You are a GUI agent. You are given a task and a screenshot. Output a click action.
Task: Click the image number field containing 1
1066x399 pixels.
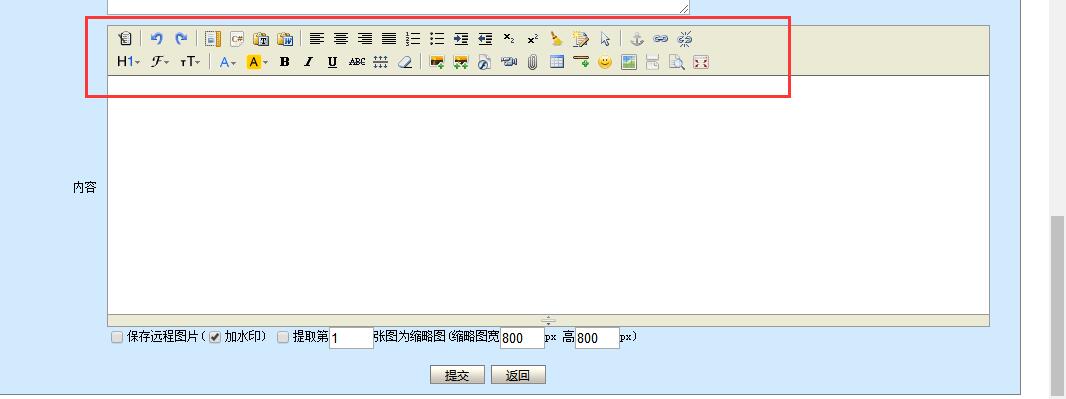tap(351, 338)
